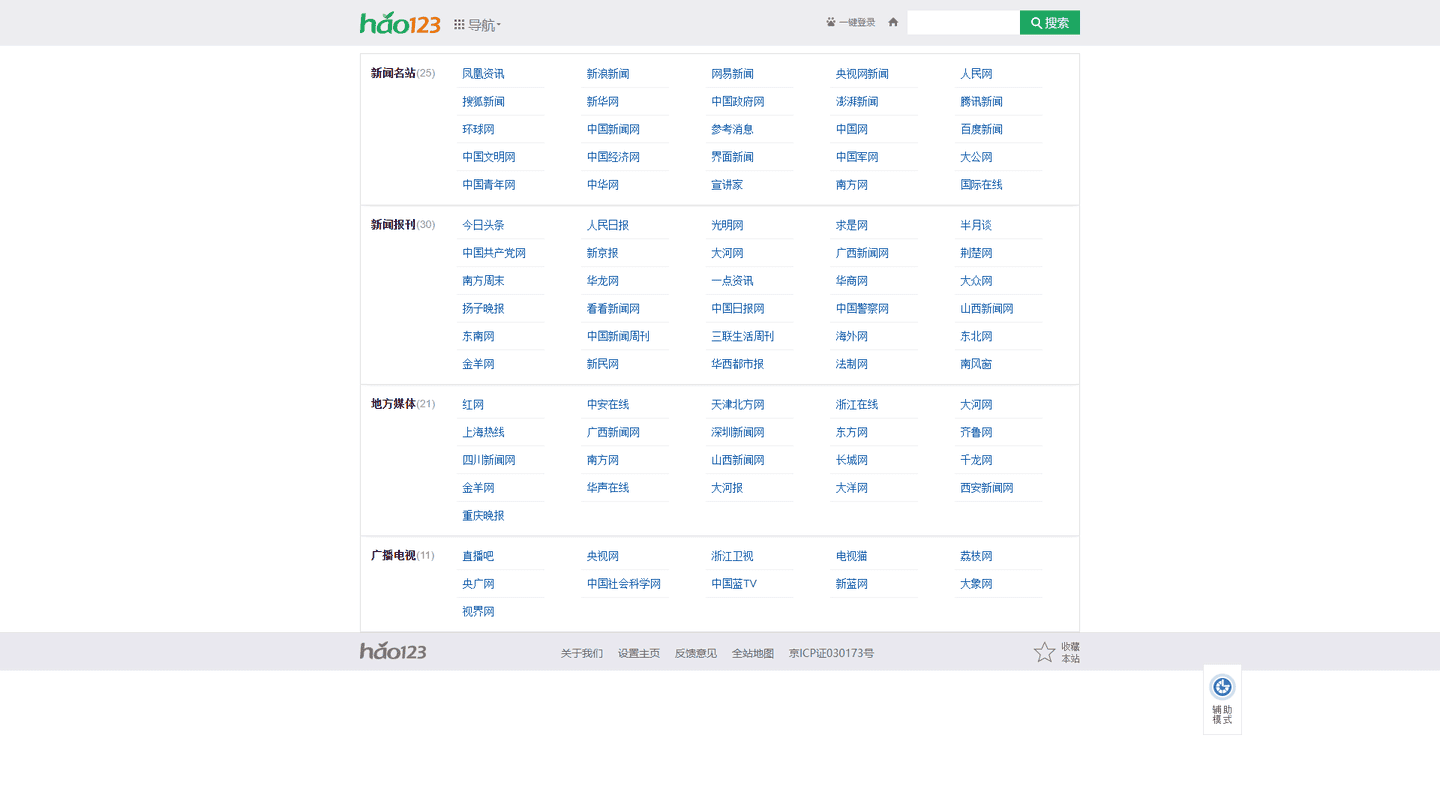
Task: Visit 扬子晚报
Action: coord(483,309)
